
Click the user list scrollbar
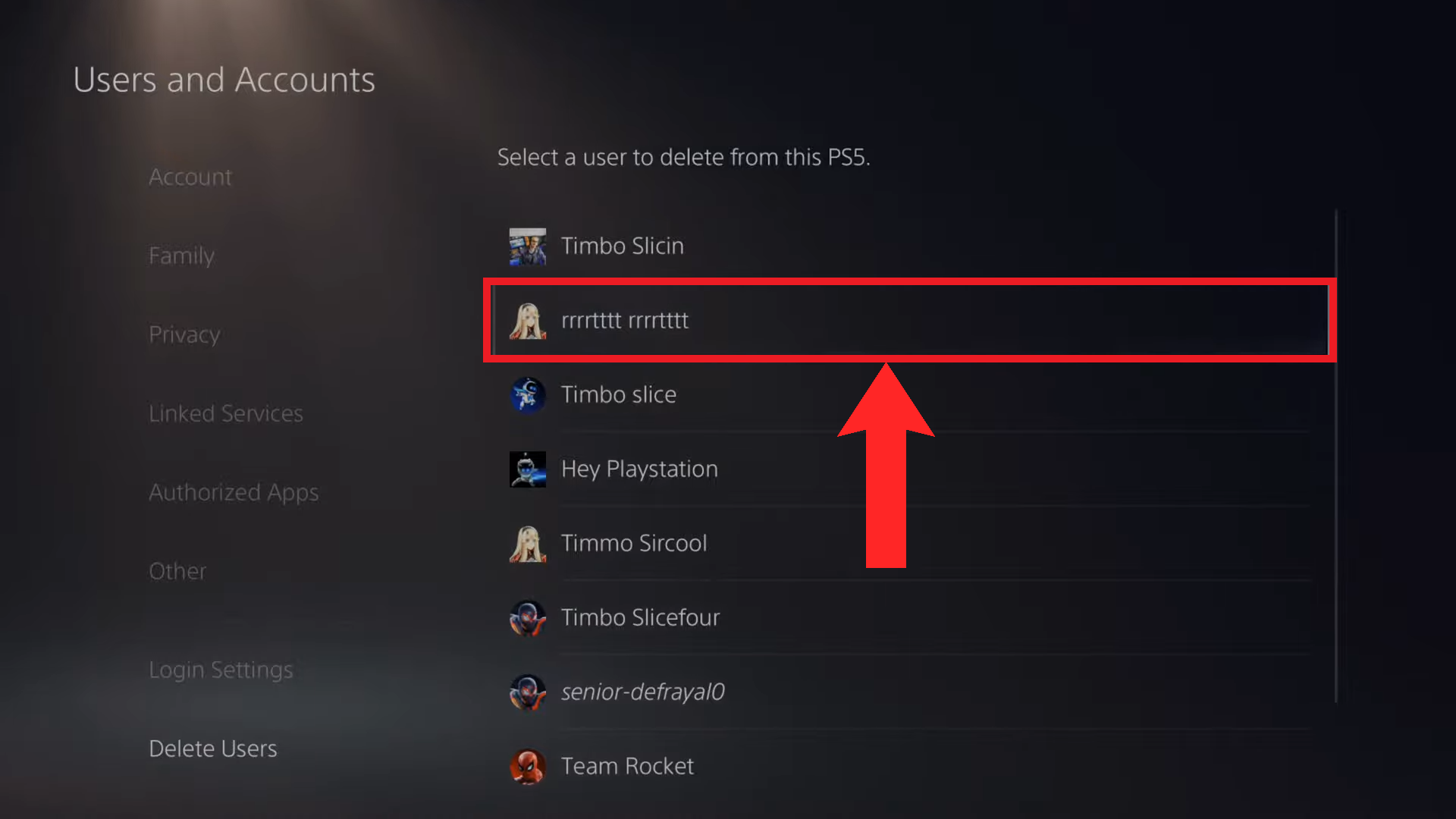[x=1335, y=455]
